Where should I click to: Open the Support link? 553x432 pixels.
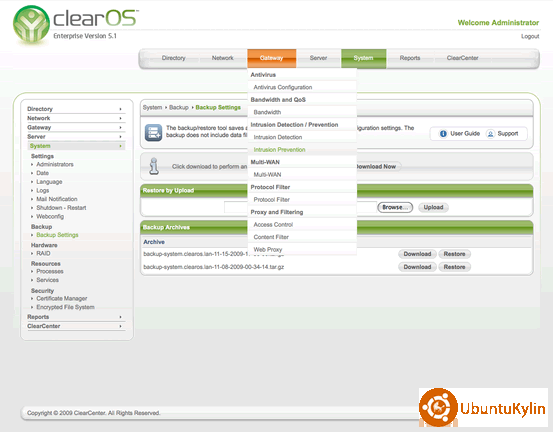pos(508,134)
